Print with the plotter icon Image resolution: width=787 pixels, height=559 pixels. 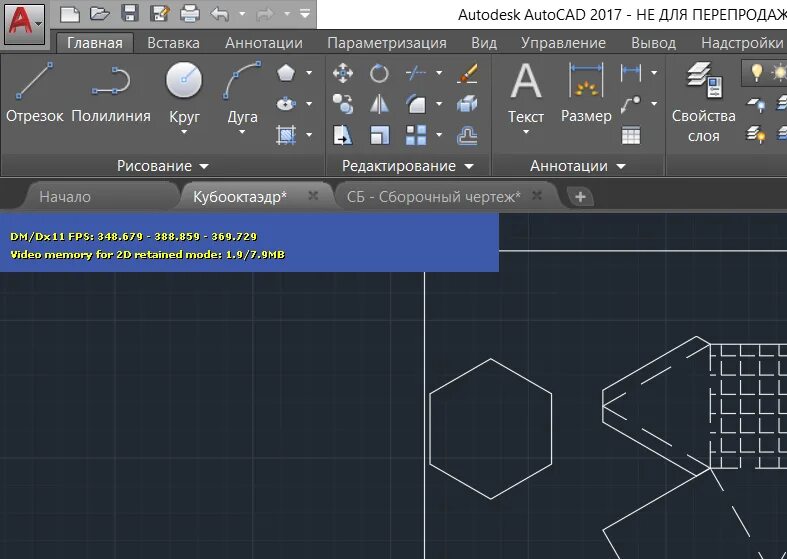click(x=190, y=14)
